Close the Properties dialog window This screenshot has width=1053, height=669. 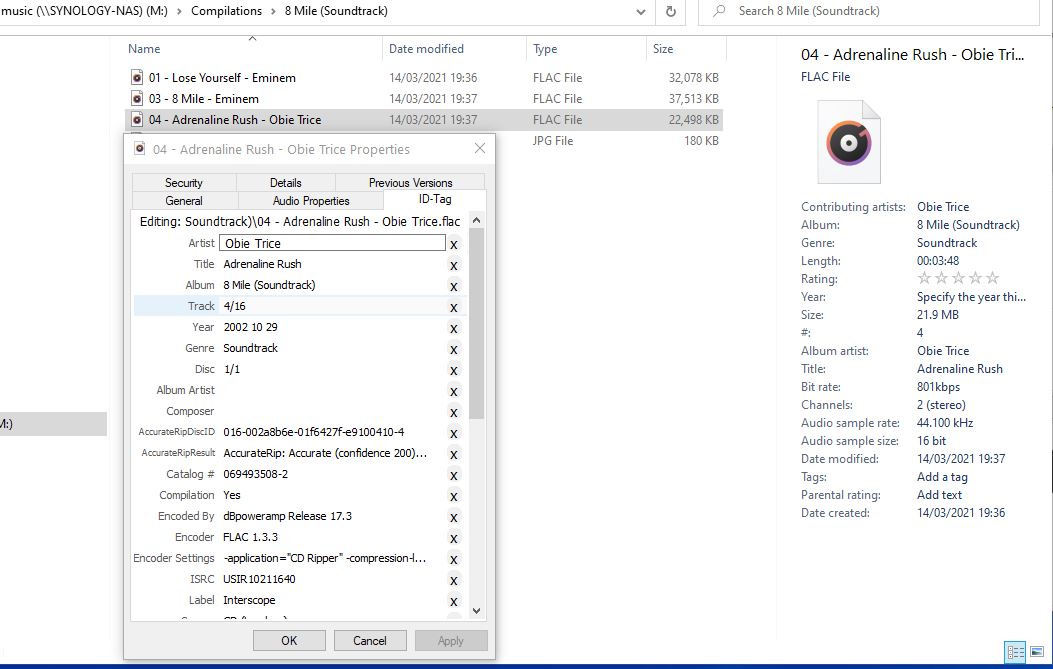tap(479, 148)
